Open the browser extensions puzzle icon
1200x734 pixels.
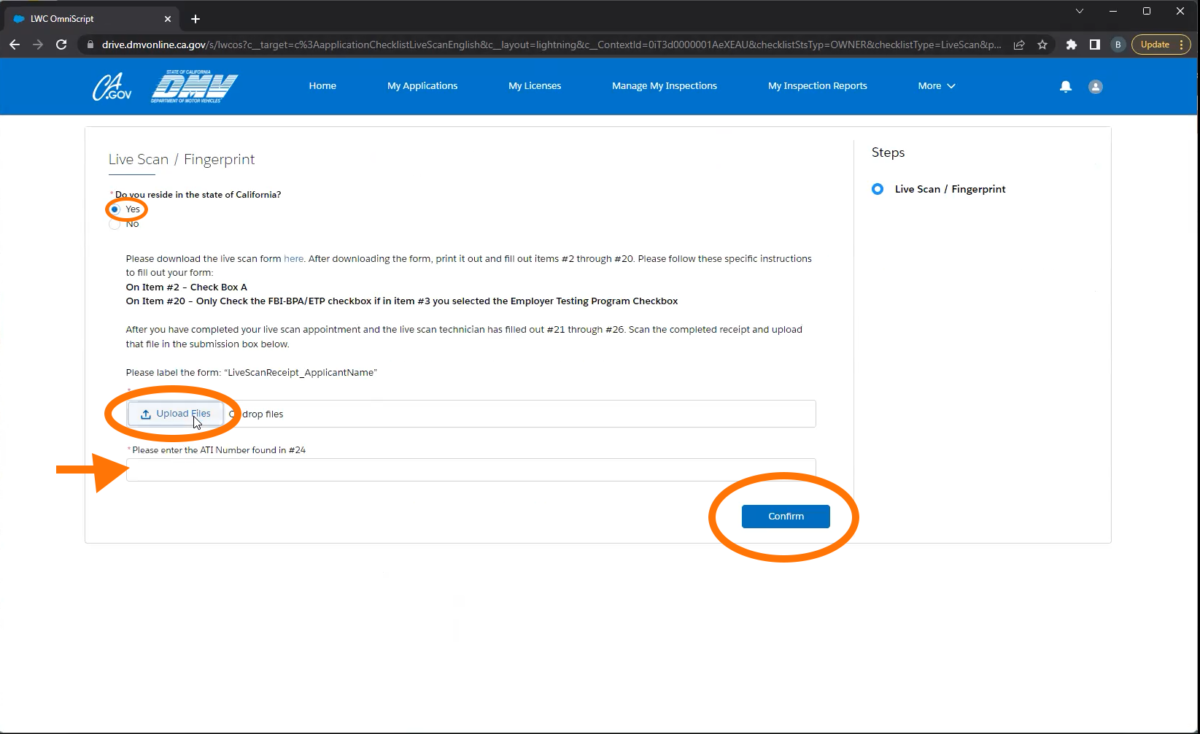click(1072, 45)
